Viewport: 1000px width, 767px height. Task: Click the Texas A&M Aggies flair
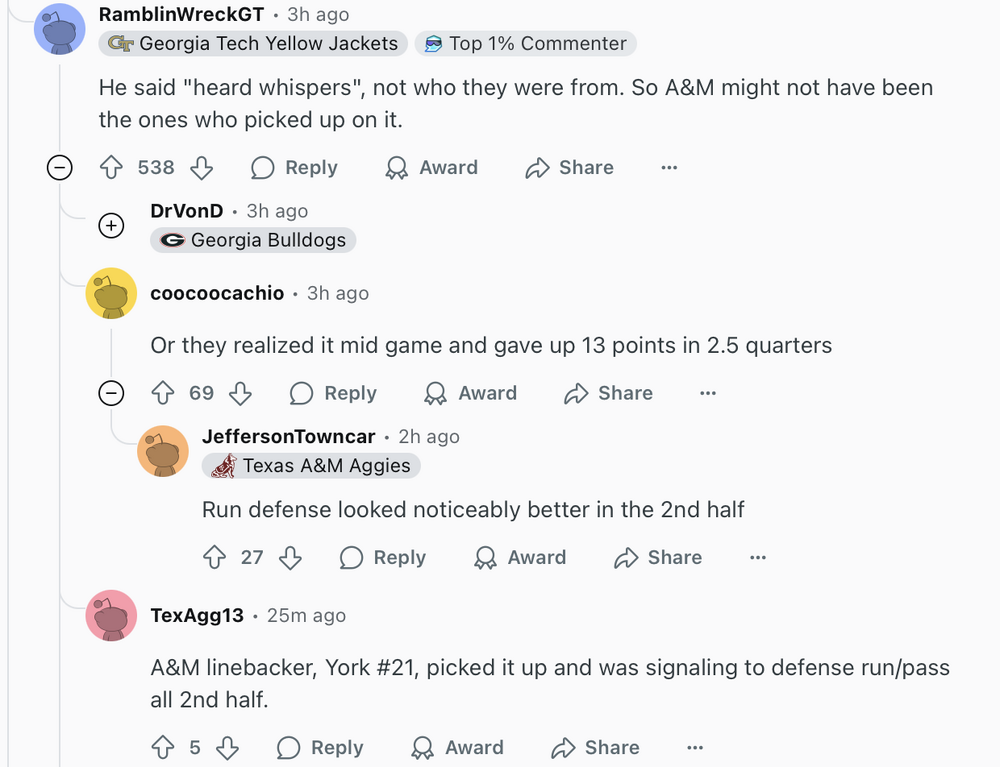coord(312,466)
